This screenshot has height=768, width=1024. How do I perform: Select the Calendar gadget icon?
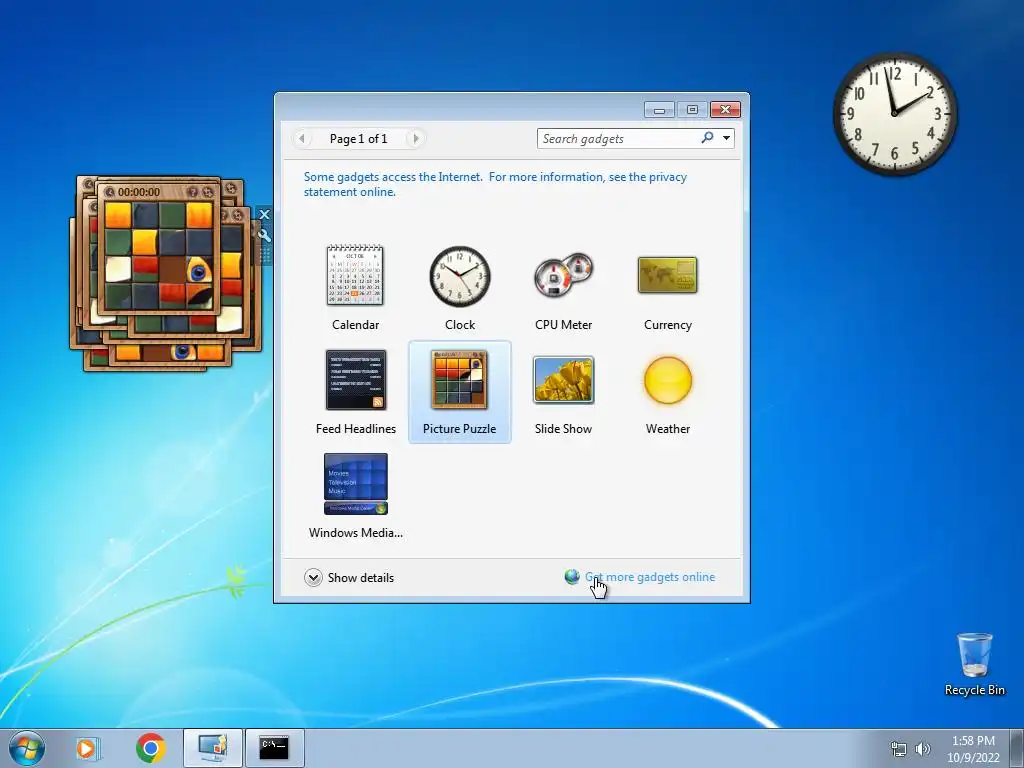click(x=355, y=276)
